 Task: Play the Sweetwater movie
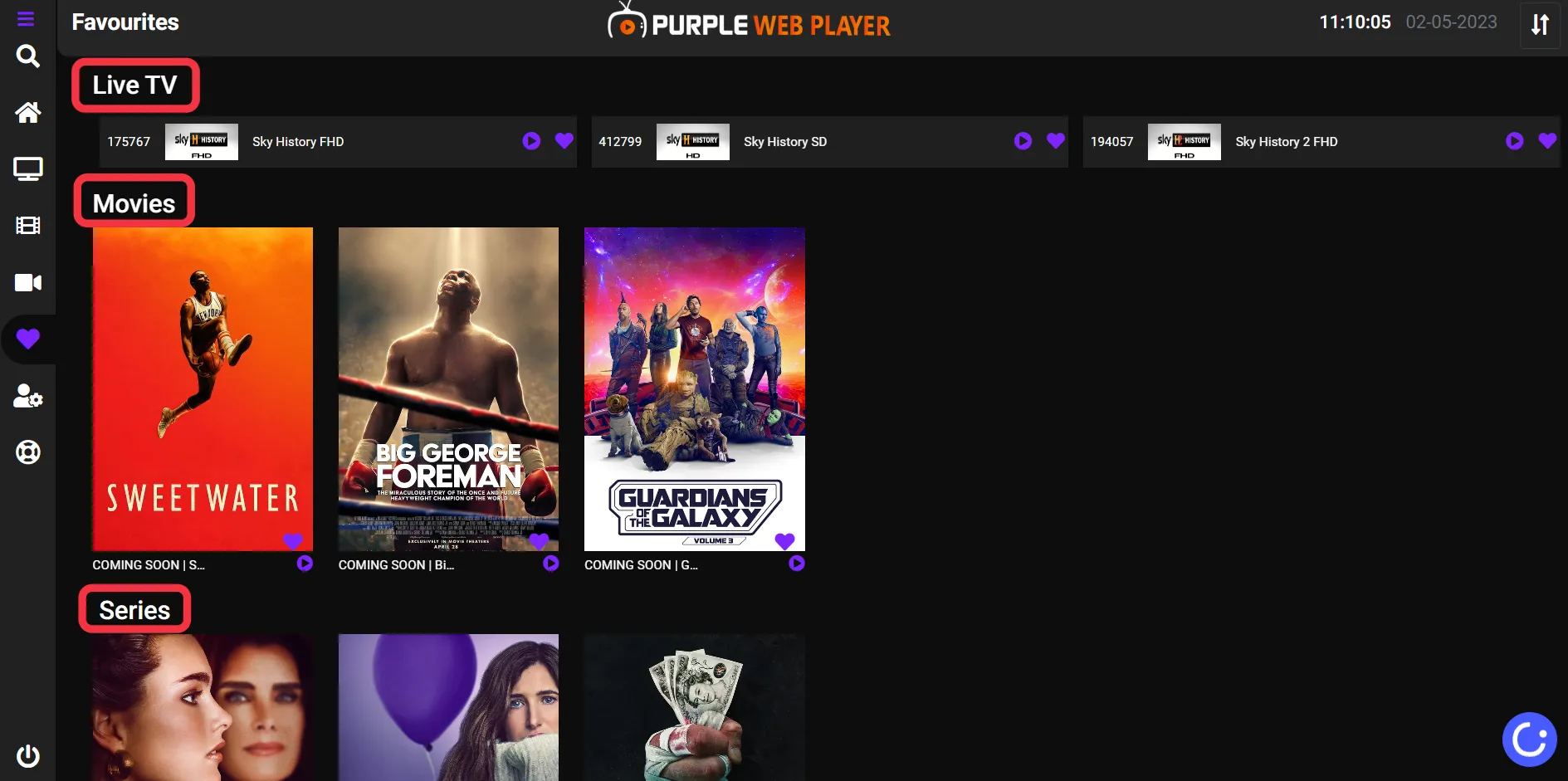pyautogui.click(x=305, y=564)
